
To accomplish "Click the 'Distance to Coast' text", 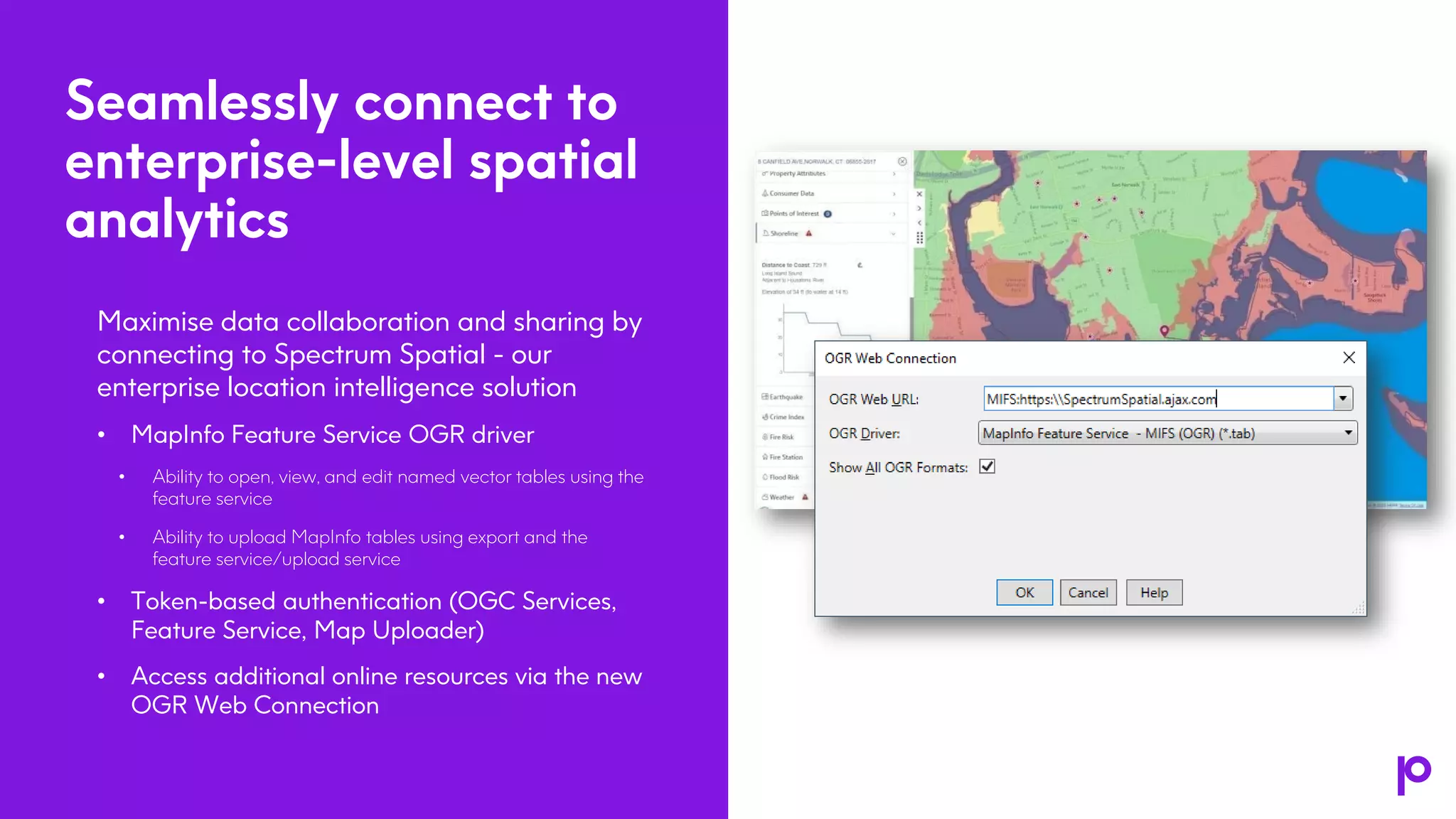I will [786, 264].
